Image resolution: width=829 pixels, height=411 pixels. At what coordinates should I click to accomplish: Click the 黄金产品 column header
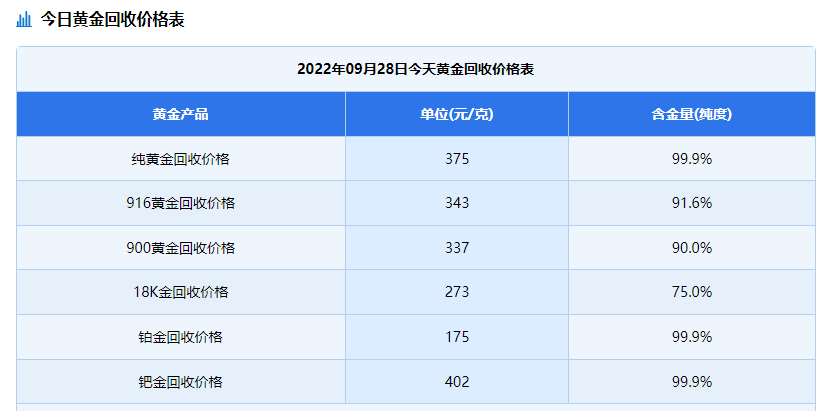[181, 114]
